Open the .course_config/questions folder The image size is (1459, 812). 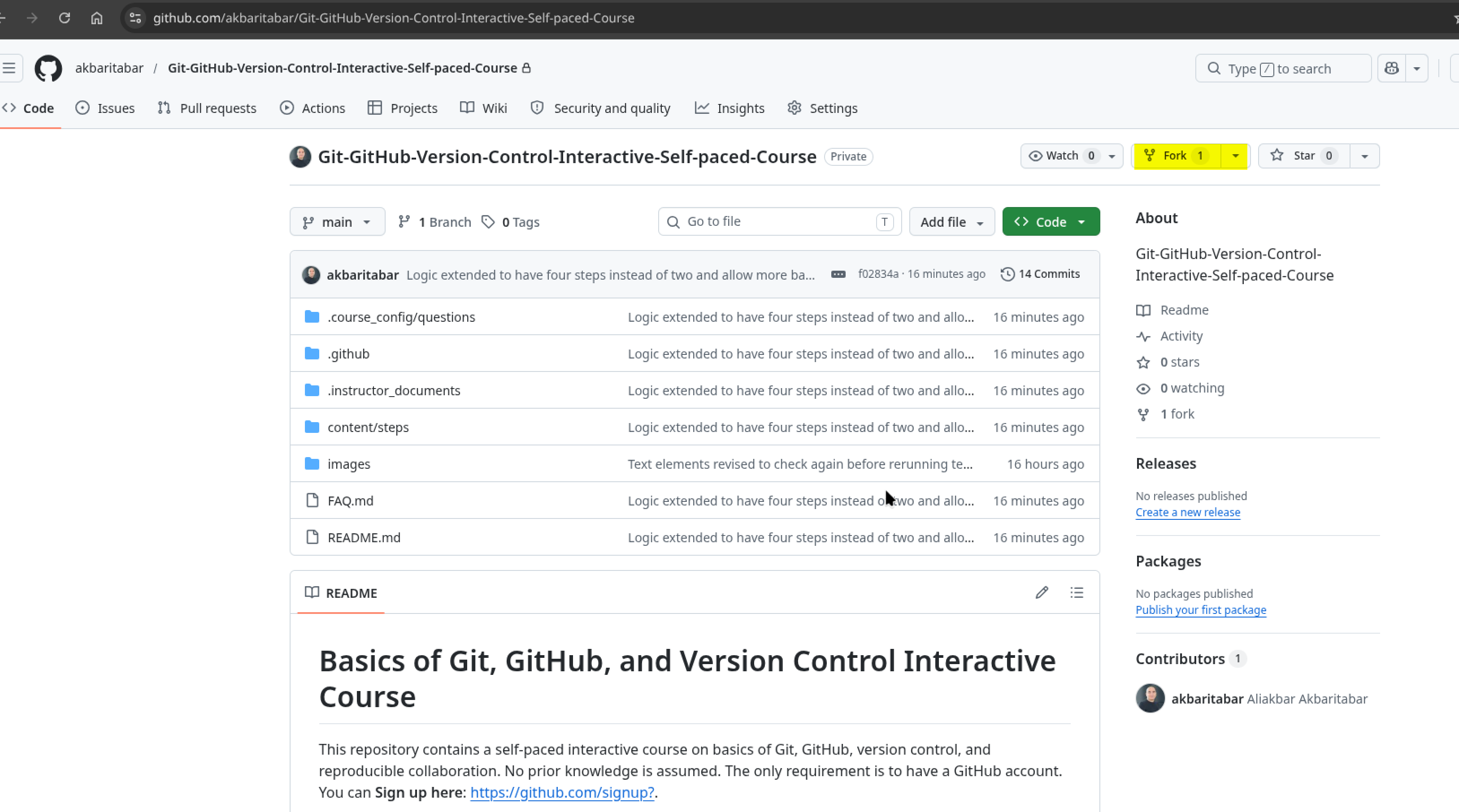(x=401, y=317)
